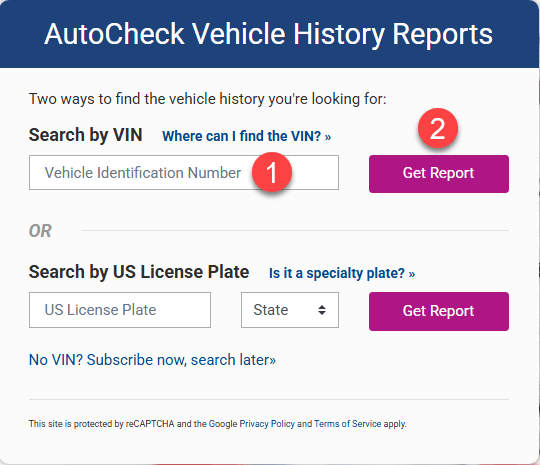Follow 'No VIN? Subscribe now, search later' link
540x465 pixels.
[x=152, y=360]
